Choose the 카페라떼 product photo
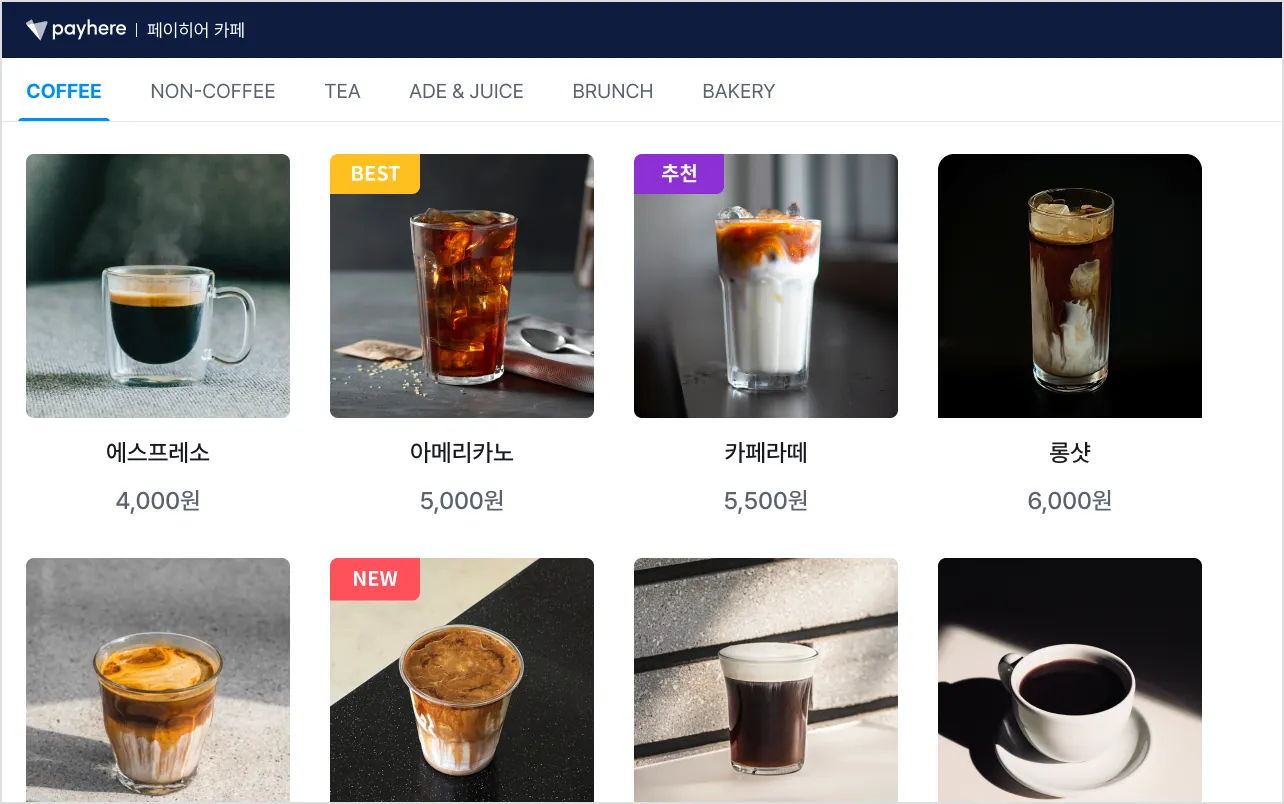The height and width of the screenshot is (804, 1284). 766,286
